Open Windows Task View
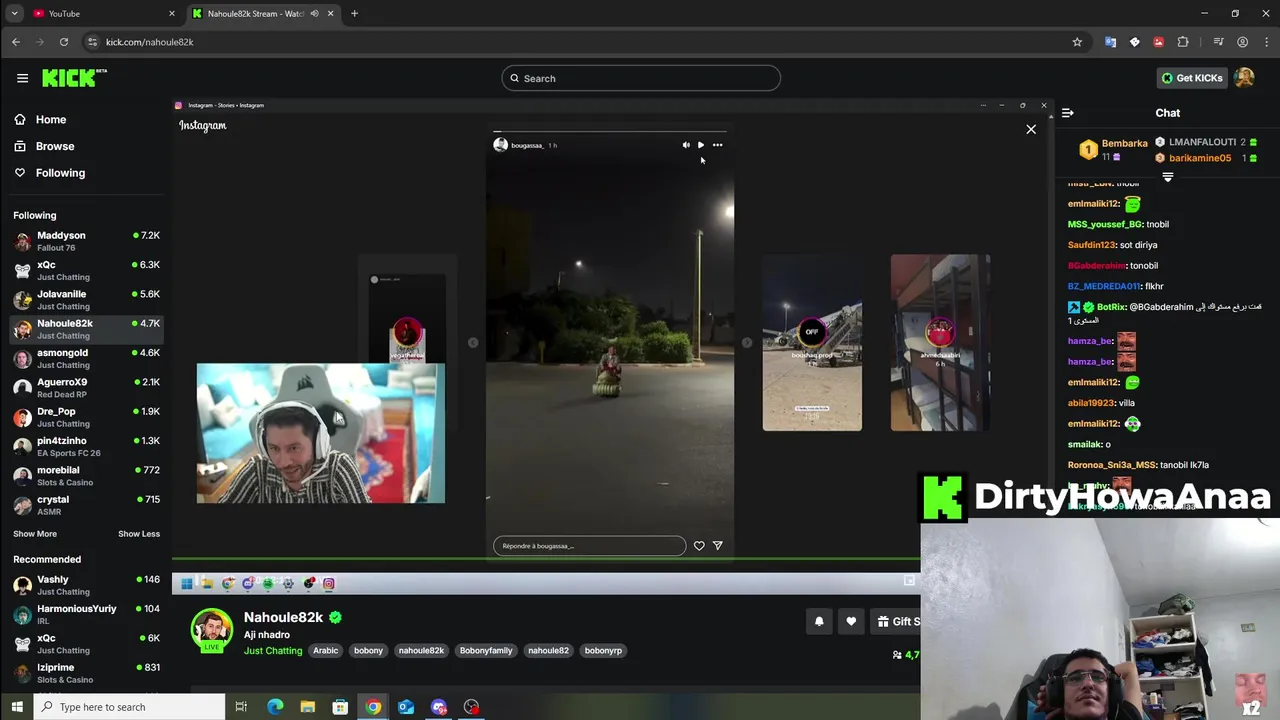Screen dimensions: 1280x720 point(241,707)
